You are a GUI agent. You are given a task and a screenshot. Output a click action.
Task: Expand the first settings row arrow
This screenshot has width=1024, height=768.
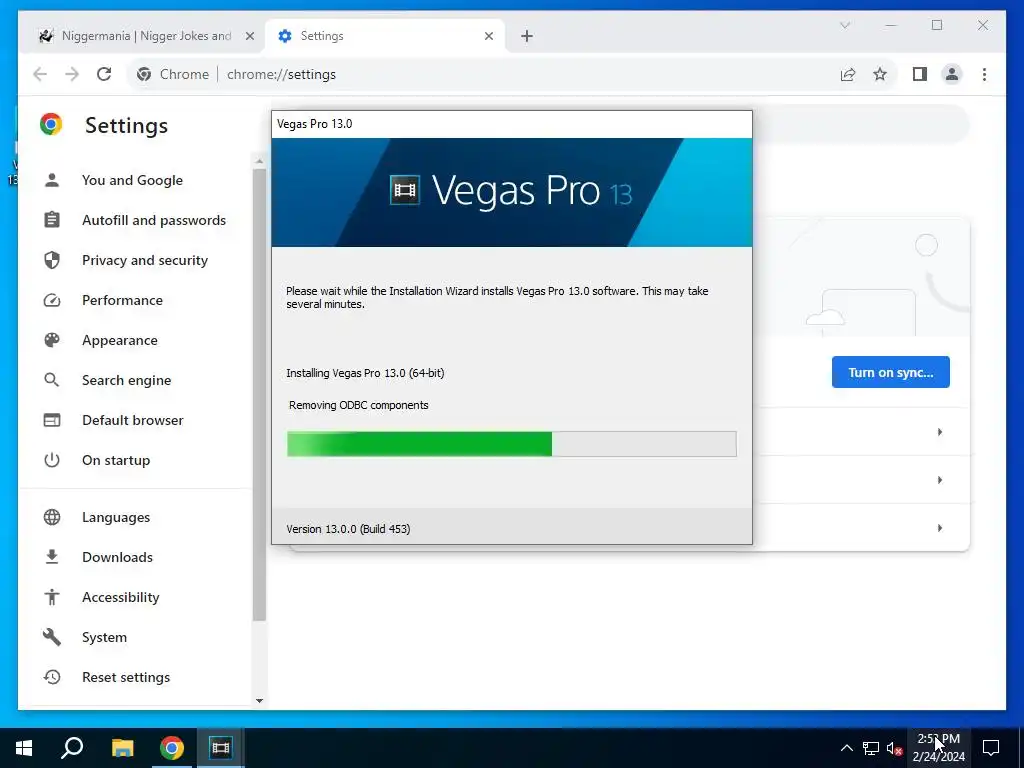click(939, 432)
